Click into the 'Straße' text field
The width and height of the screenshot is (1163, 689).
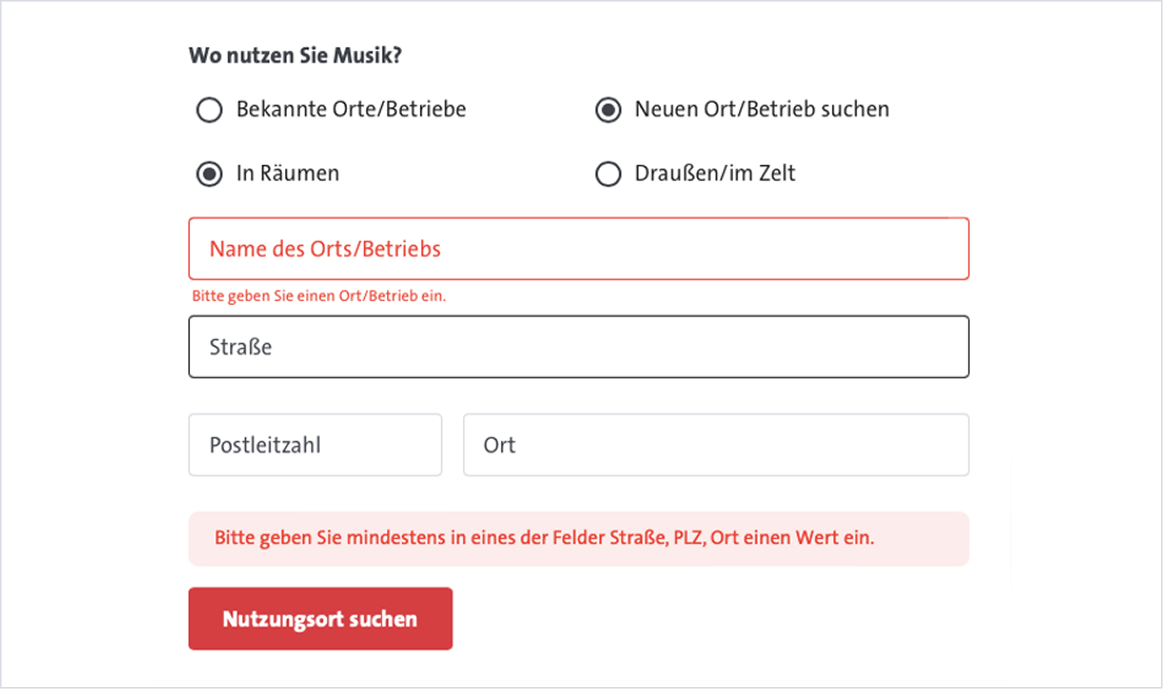pos(579,346)
